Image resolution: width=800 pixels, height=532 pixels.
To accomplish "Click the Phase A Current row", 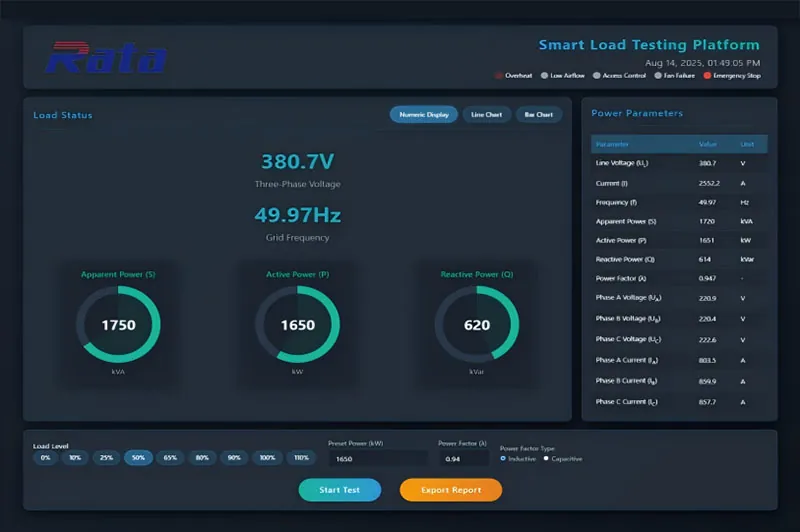I will tap(679, 360).
